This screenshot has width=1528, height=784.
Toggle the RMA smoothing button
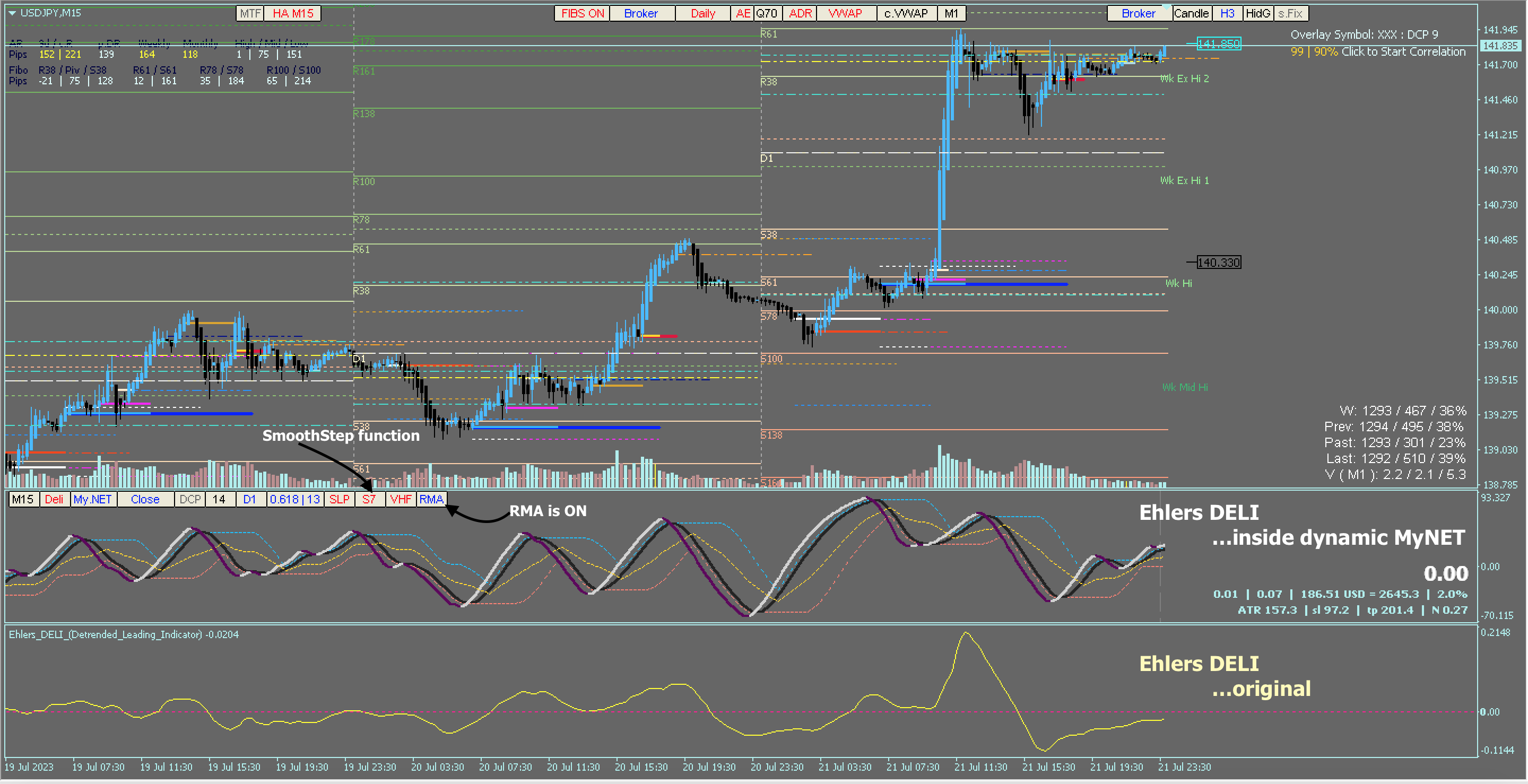tap(431, 499)
